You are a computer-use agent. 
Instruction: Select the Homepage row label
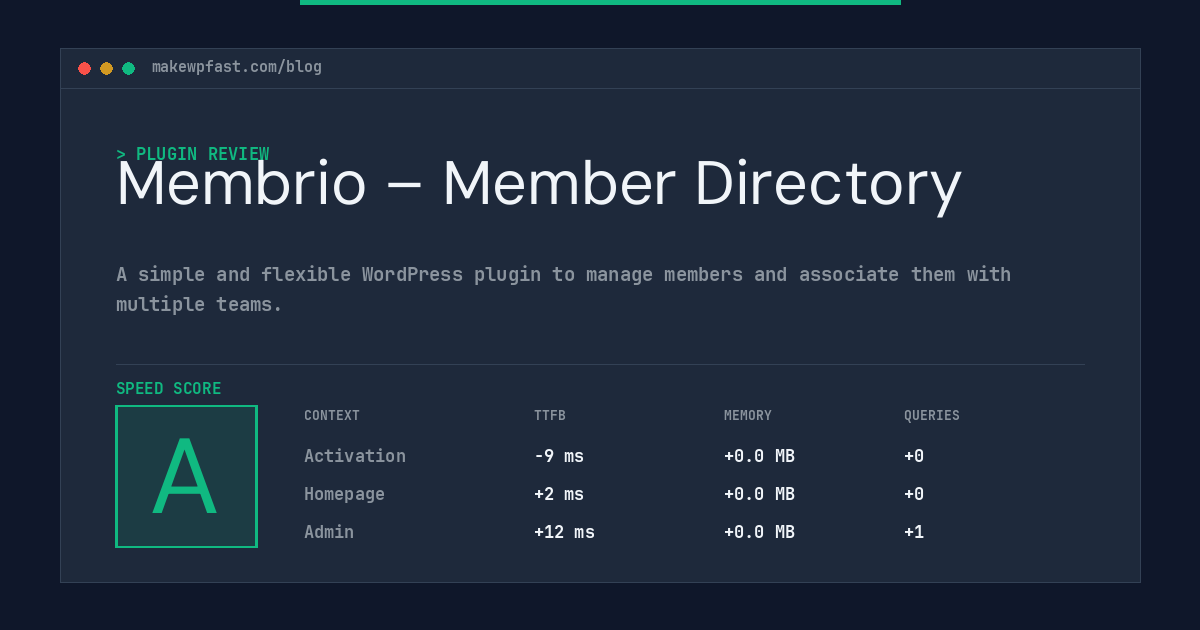pos(344,494)
